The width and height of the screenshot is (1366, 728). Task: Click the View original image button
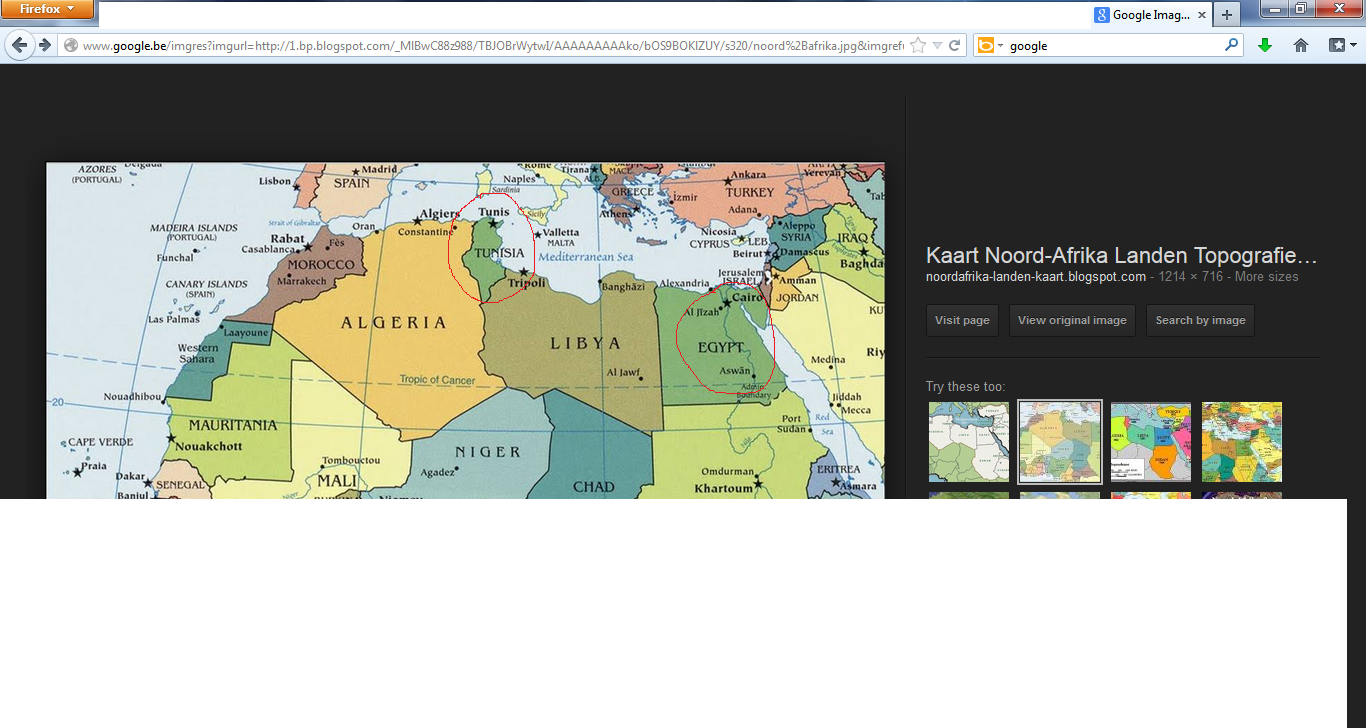coord(1072,321)
